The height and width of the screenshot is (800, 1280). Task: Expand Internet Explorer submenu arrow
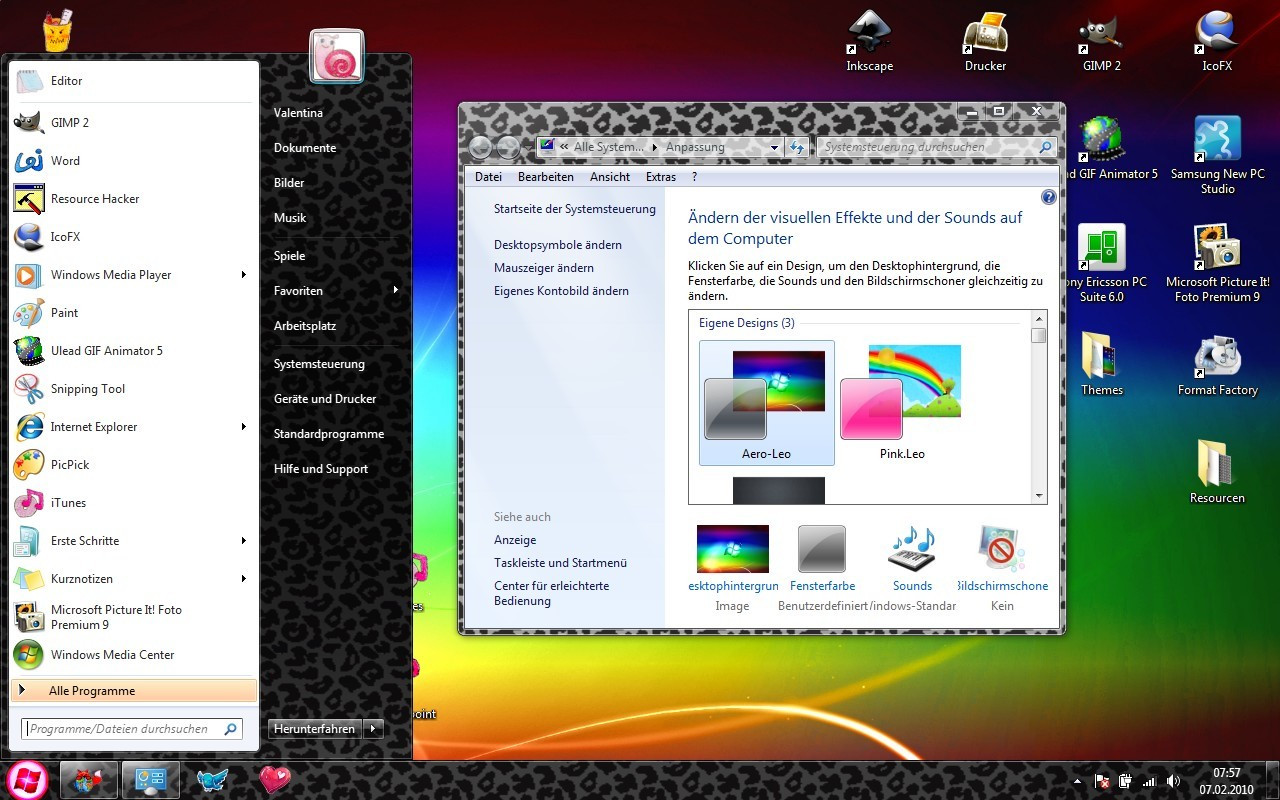click(x=243, y=426)
